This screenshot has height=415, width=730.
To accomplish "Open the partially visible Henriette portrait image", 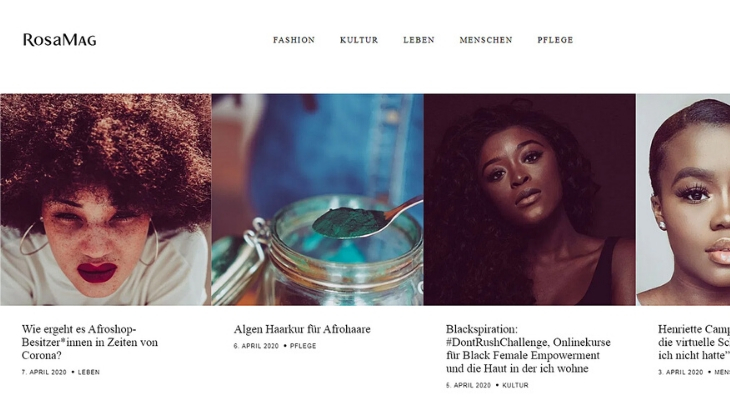I will [x=683, y=200].
